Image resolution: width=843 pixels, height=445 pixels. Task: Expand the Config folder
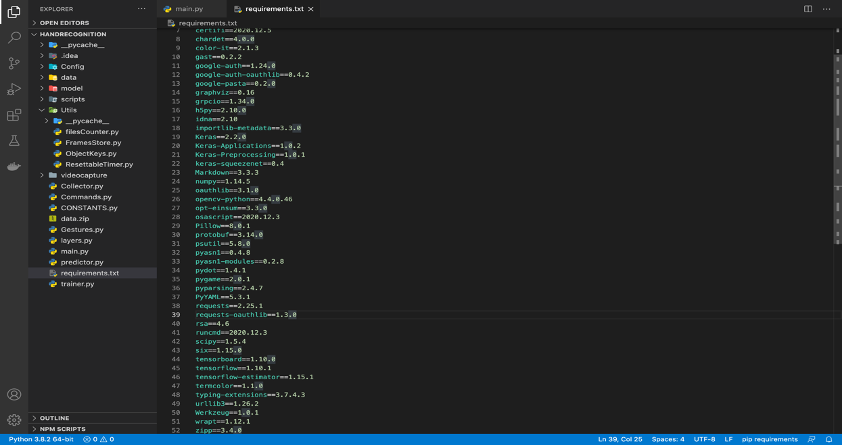click(92, 67)
